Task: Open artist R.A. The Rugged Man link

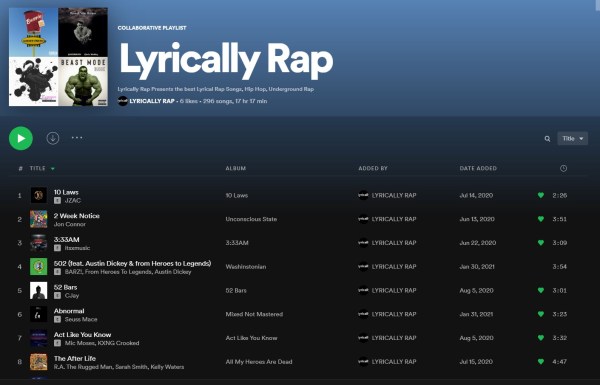Action: [83, 367]
